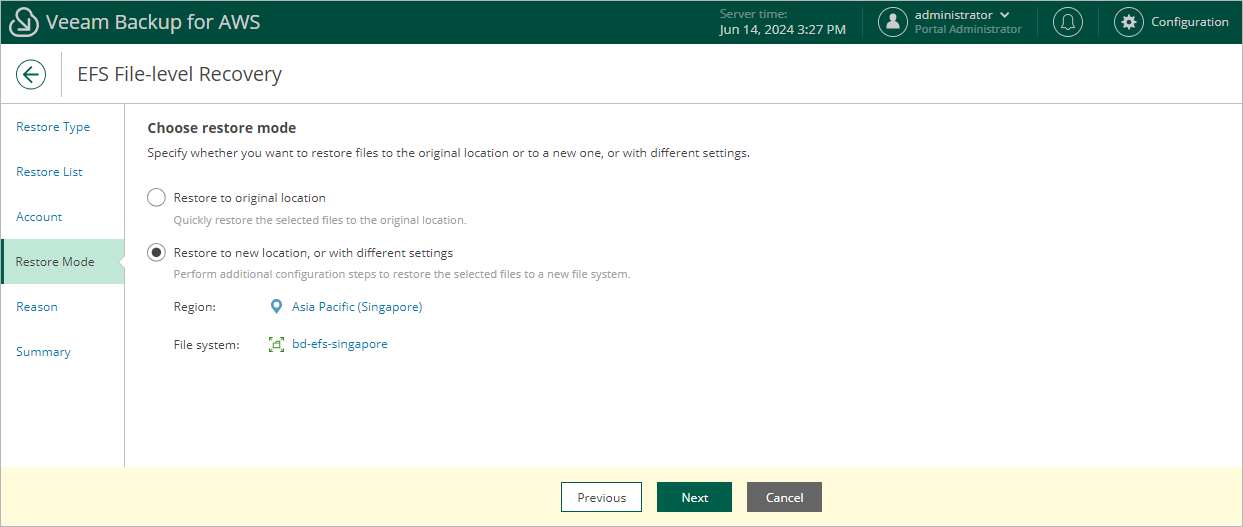Open the Asia Pacific (Singapore) region link

357,307
